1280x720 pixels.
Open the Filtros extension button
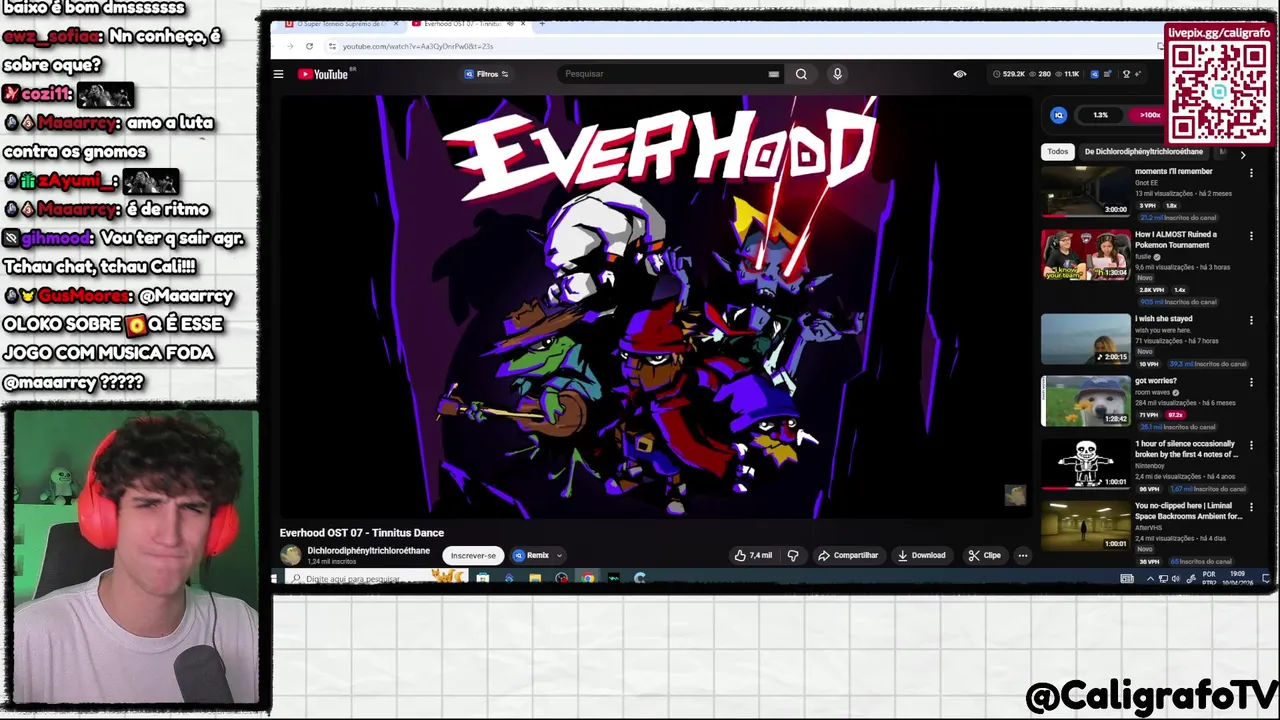(x=487, y=74)
